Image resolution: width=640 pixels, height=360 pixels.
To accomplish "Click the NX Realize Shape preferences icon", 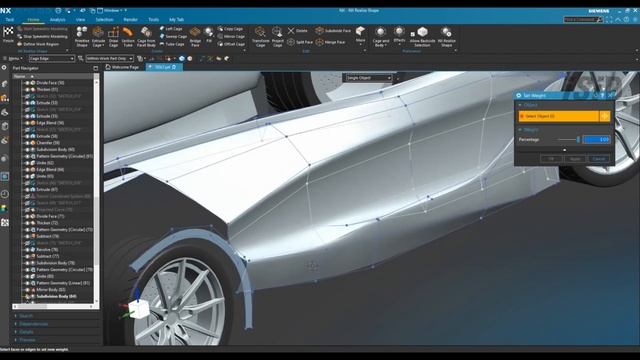I will 447,36.
